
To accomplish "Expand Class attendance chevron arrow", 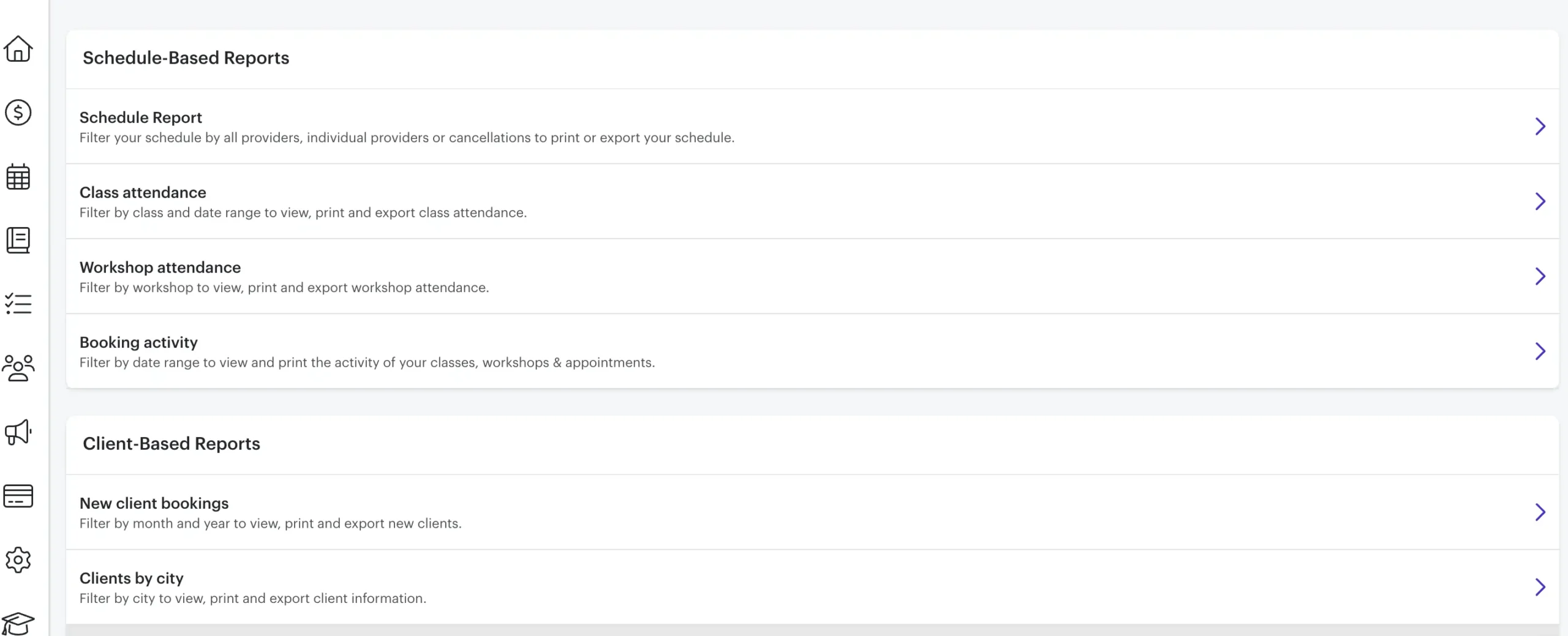I will pyautogui.click(x=1540, y=201).
